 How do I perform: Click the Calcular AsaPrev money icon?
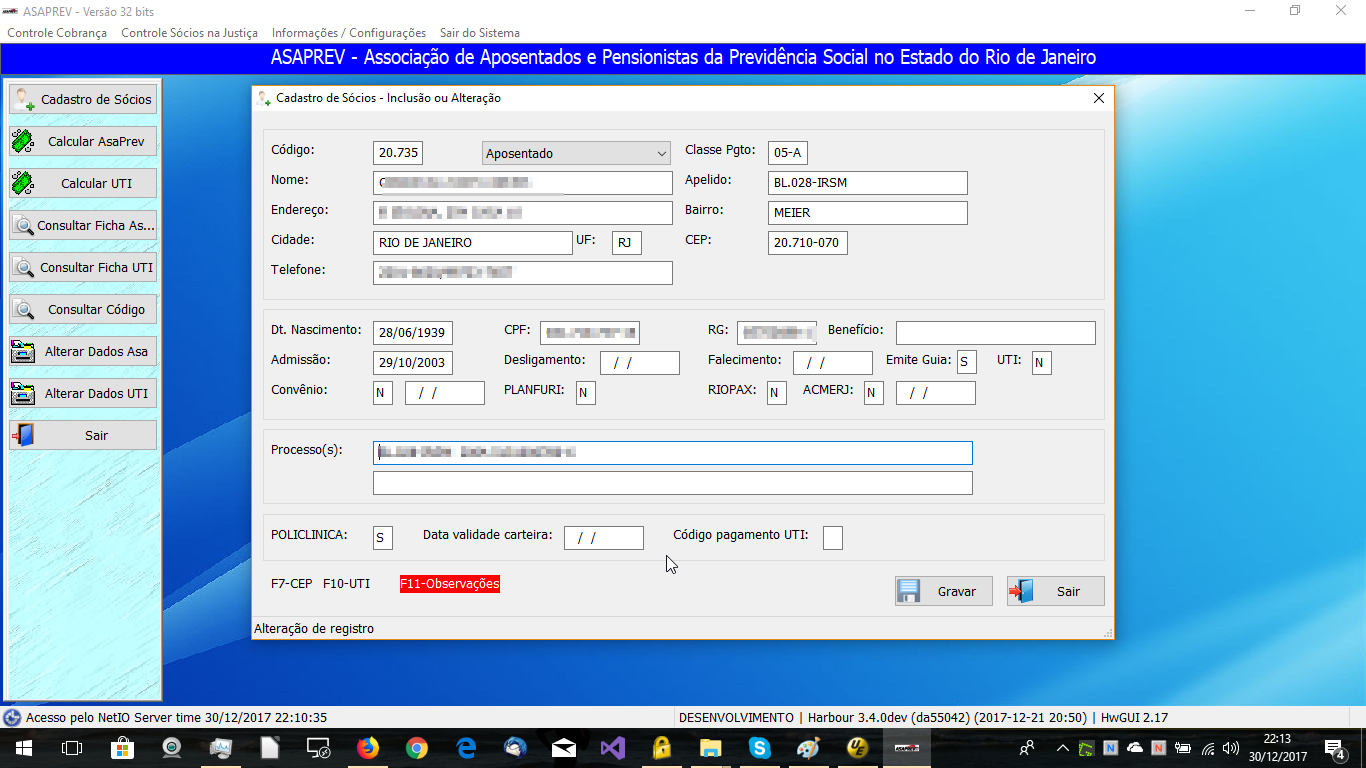23,142
